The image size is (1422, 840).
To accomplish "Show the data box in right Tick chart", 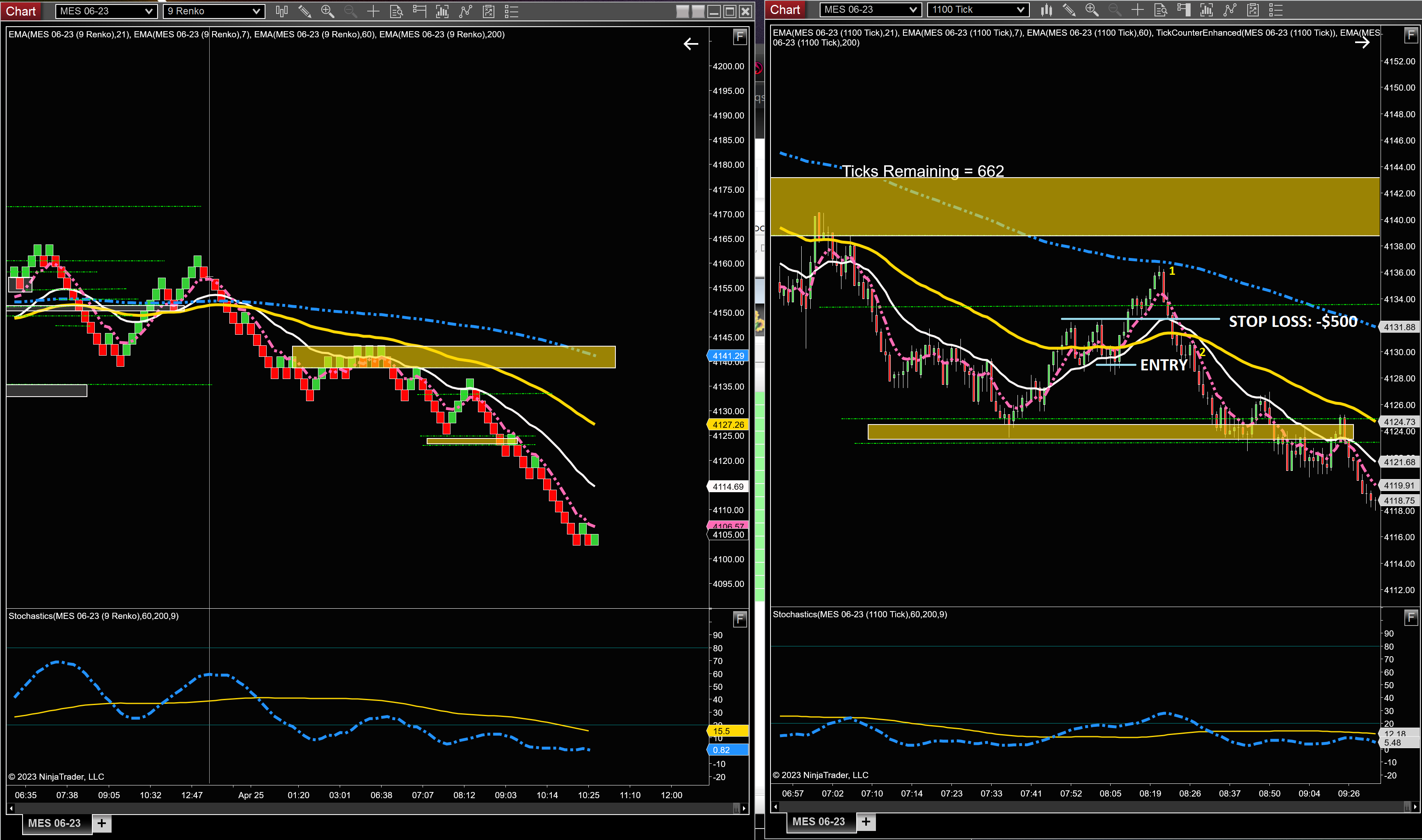I will (1161, 9).
